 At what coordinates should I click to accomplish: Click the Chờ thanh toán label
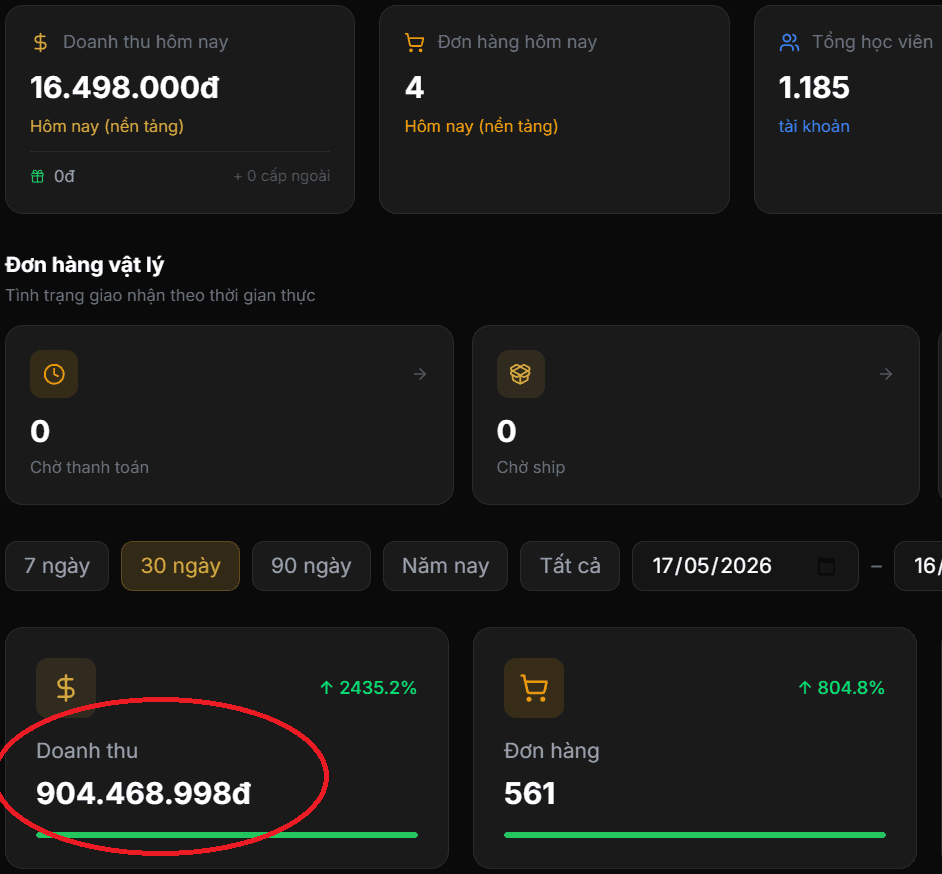click(90, 467)
